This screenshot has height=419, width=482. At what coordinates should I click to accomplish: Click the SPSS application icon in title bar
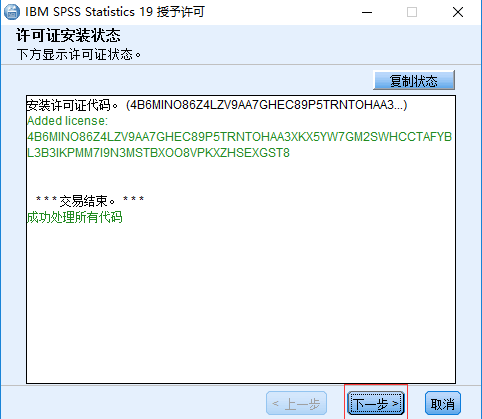click(x=12, y=12)
